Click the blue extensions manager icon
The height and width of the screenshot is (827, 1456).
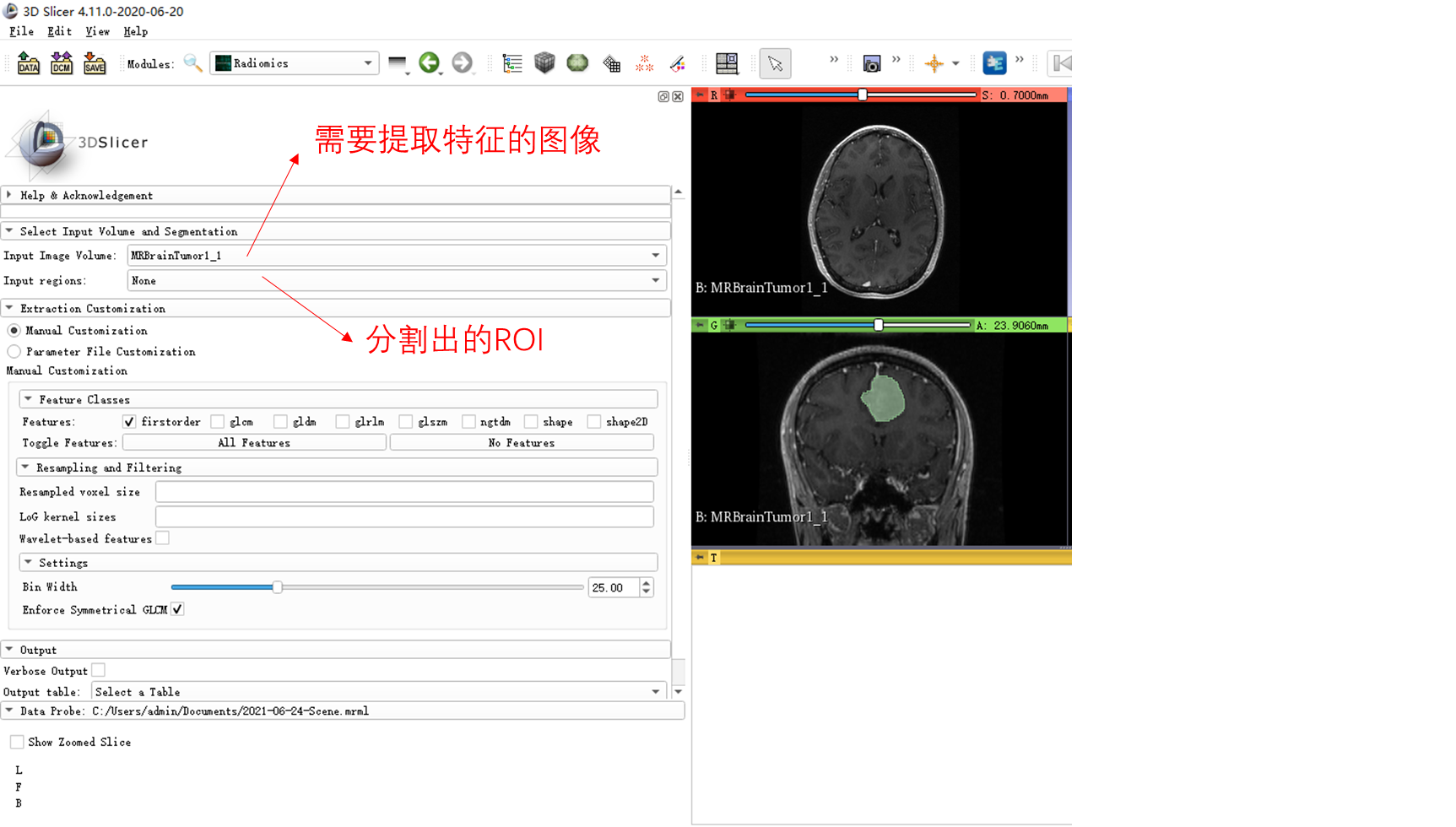coord(994,63)
